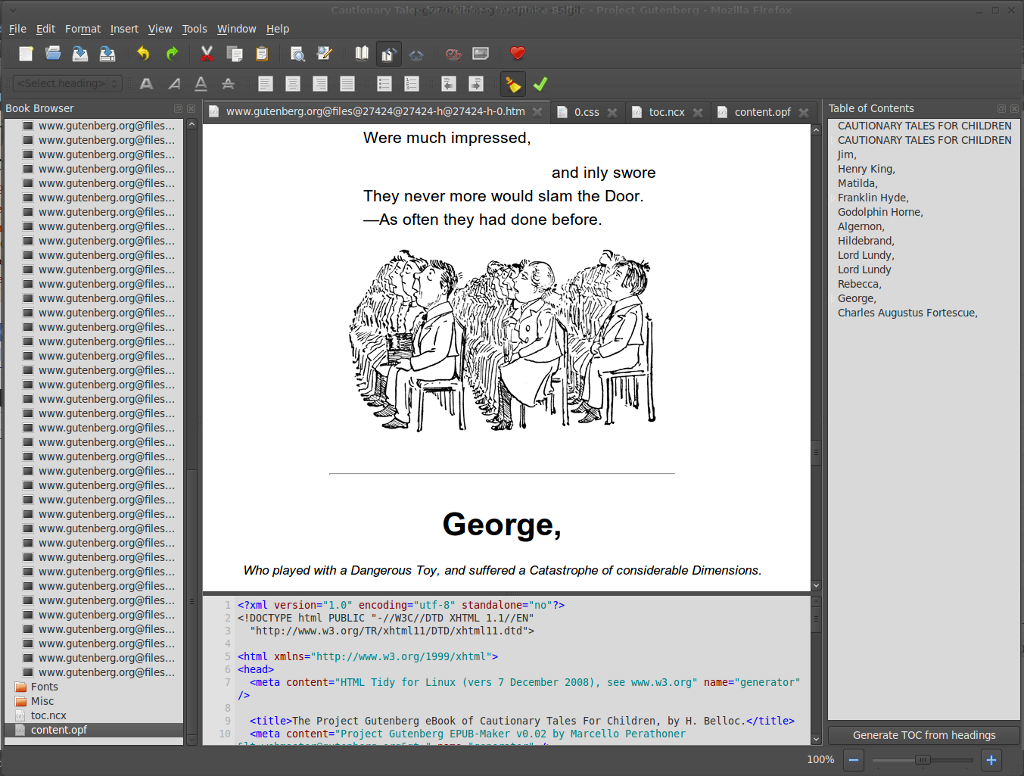Click the green Redo arrow

(172, 54)
